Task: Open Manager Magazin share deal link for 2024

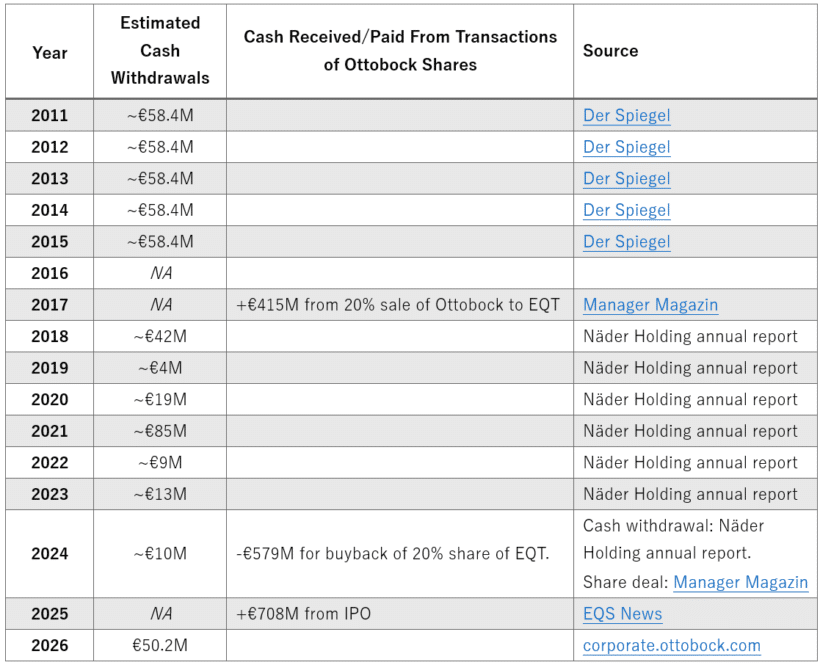Action: click(741, 582)
